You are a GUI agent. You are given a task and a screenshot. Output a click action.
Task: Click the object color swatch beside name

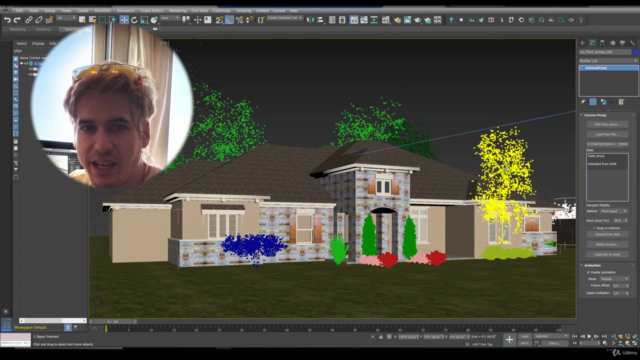pyautogui.click(x=636, y=52)
